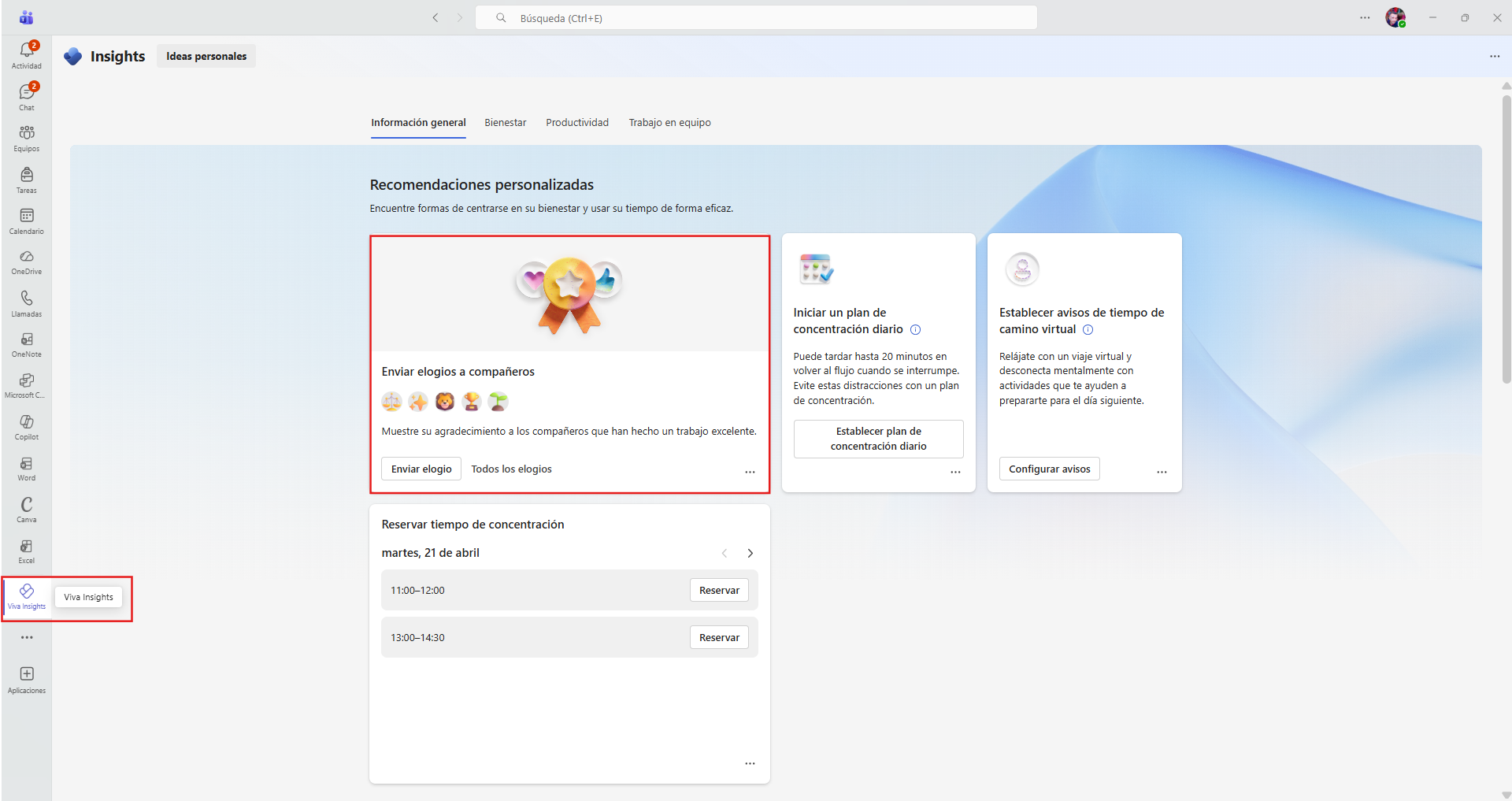Viewport: 1512px width, 801px height.
Task: Switch to the Bienestar tab
Action: pyautogui.click(x=506, y=123)
